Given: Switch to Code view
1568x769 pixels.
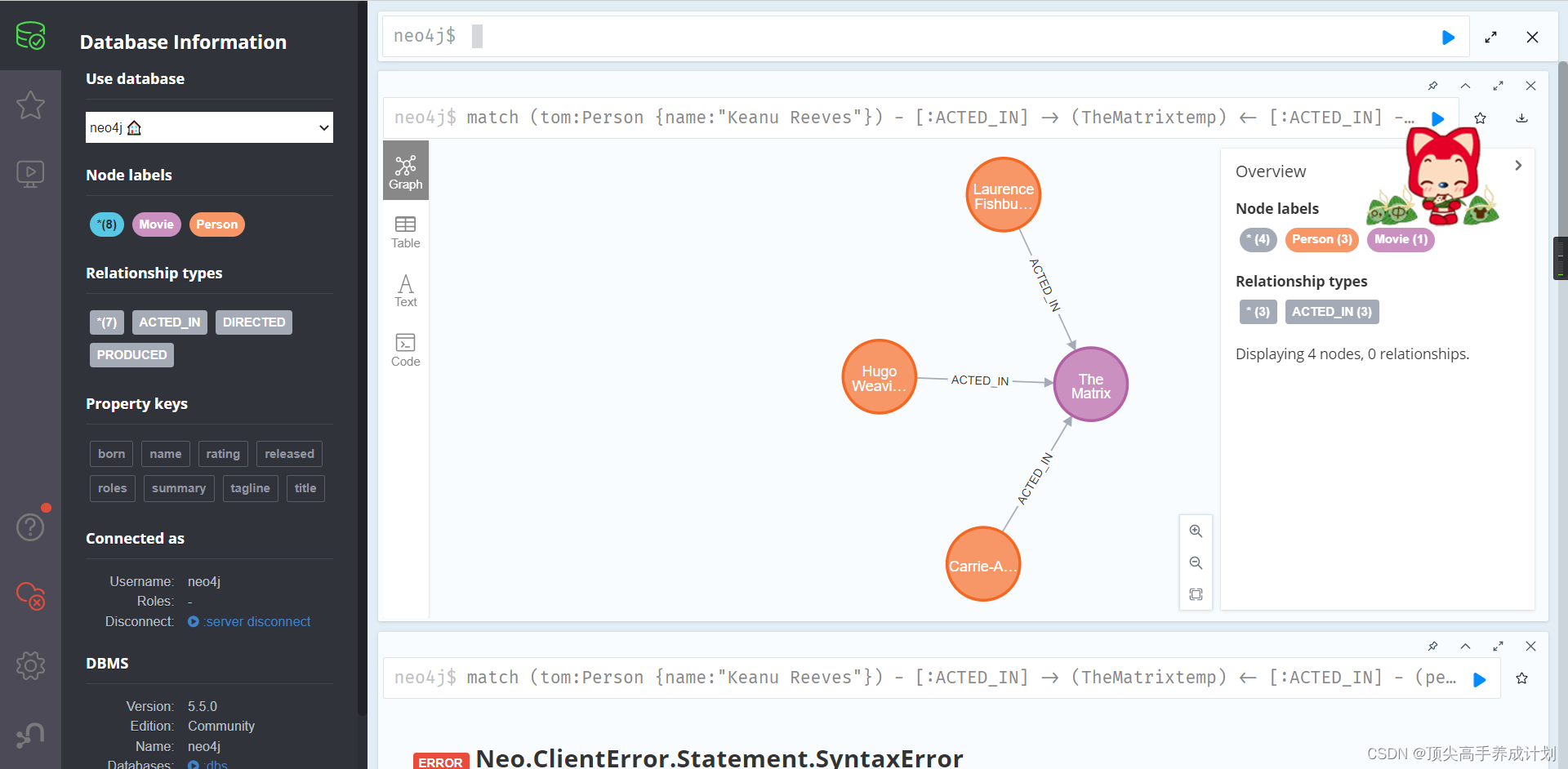Looking at the screenshot, I should (x=406, y=350).
